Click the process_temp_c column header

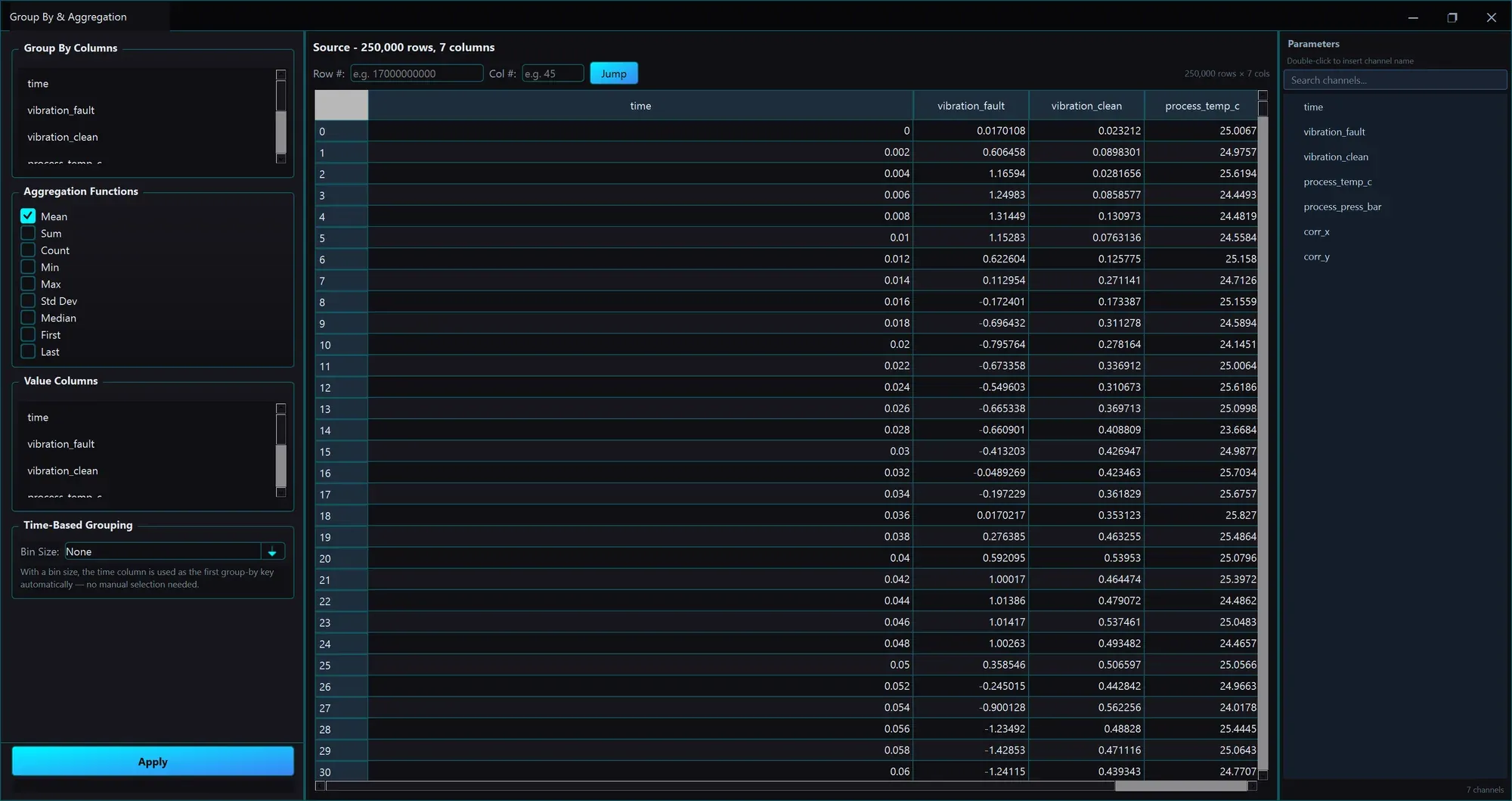(x=1202, y=106)
